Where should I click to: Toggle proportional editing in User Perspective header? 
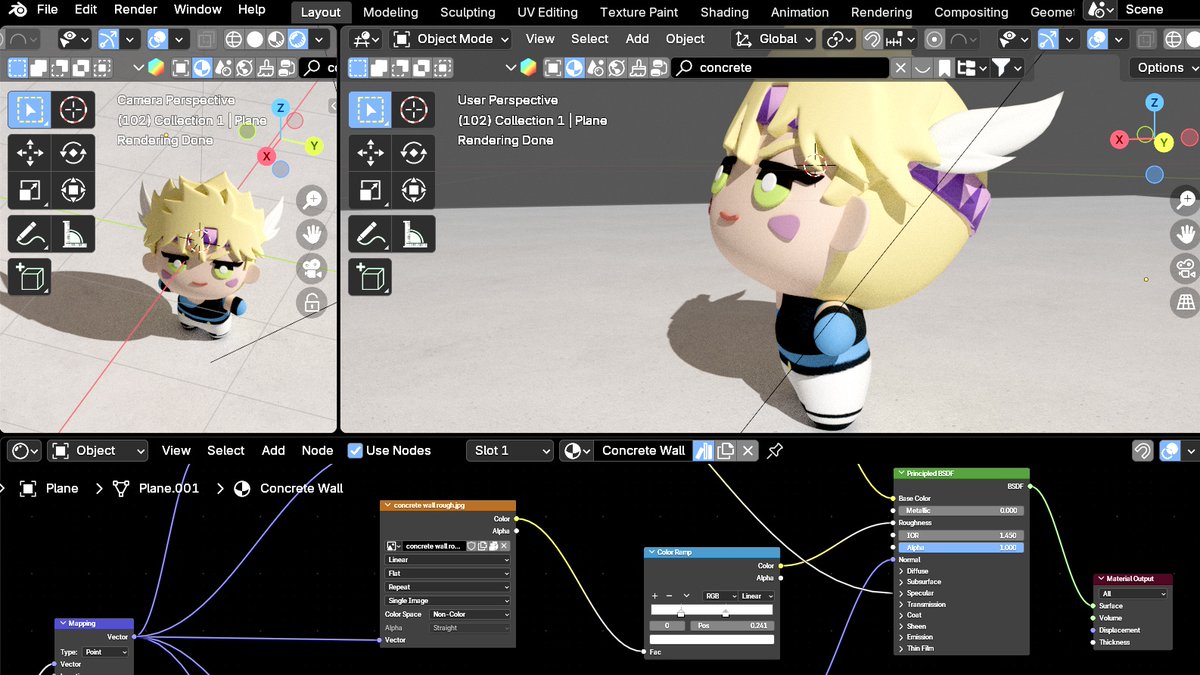[935, 39]
